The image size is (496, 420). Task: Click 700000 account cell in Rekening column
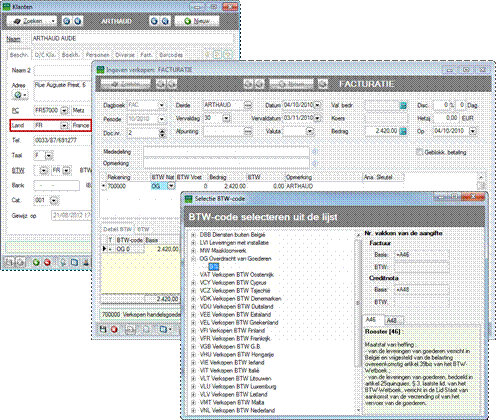pos(128,186)
